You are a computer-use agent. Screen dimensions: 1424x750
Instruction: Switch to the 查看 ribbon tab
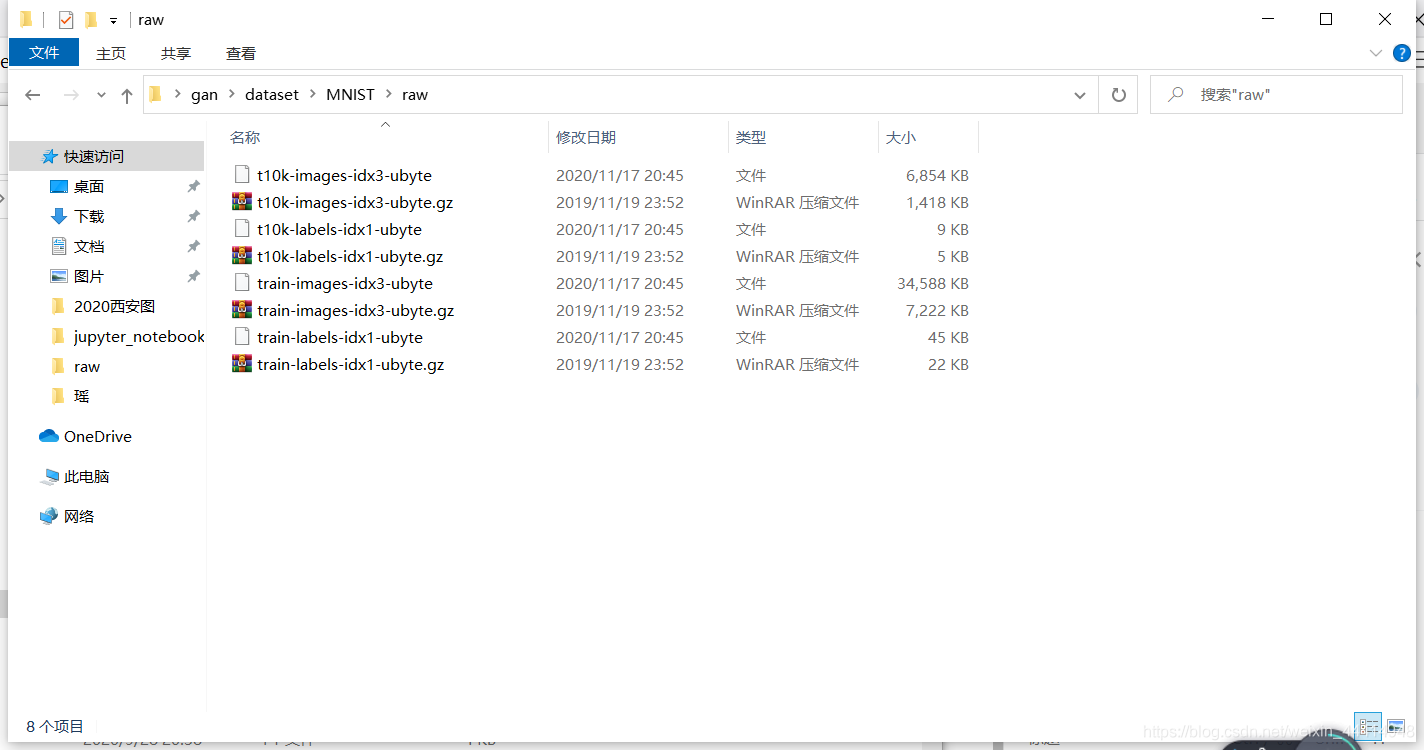point(241,53)
